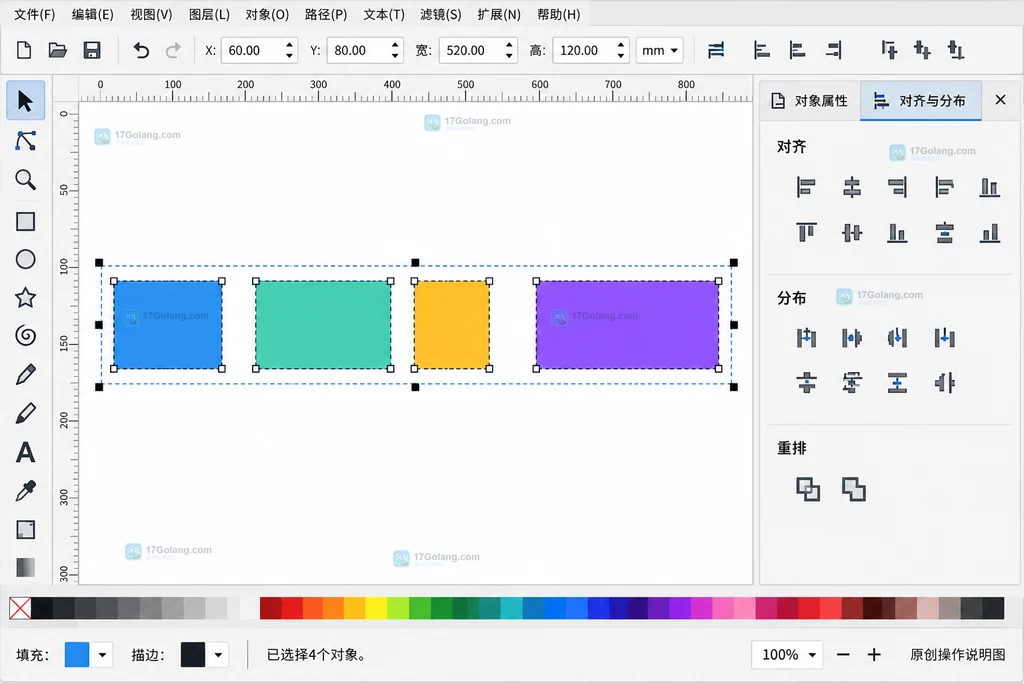Click the no-color X swatch in palette
Image resolution: width=1024 pixels, height=683 pixels.
tap(20, 608)
